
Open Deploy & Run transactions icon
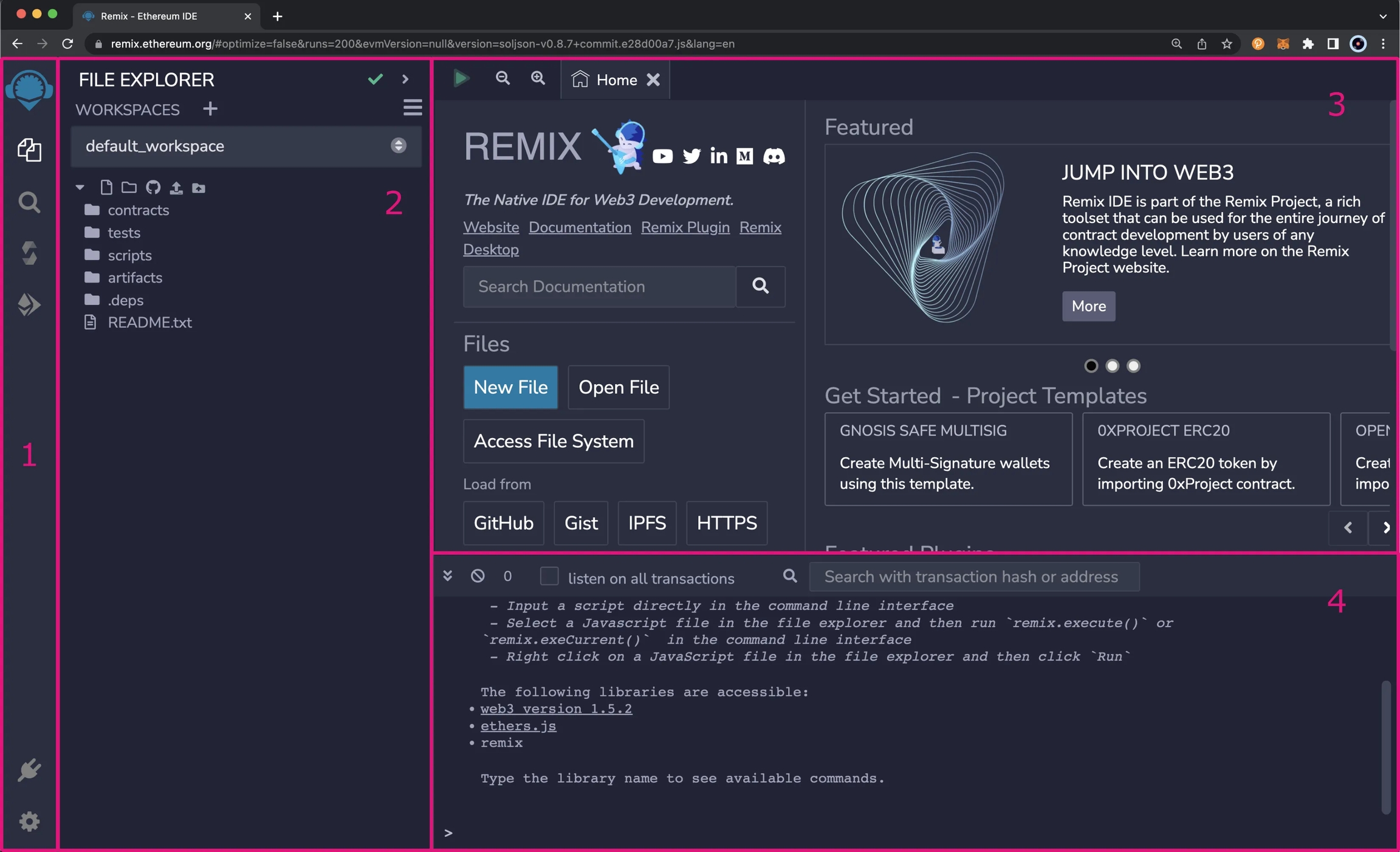tap(29, 304)
